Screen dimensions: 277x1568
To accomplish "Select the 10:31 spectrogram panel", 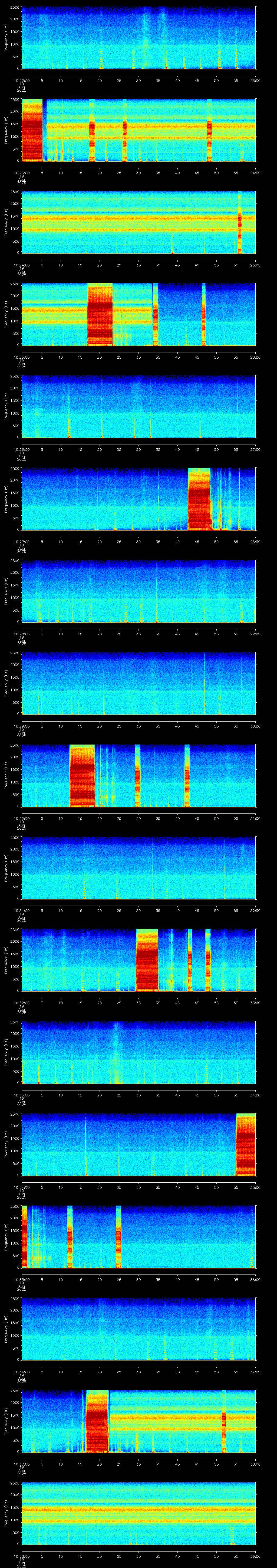I will [138, 868].
